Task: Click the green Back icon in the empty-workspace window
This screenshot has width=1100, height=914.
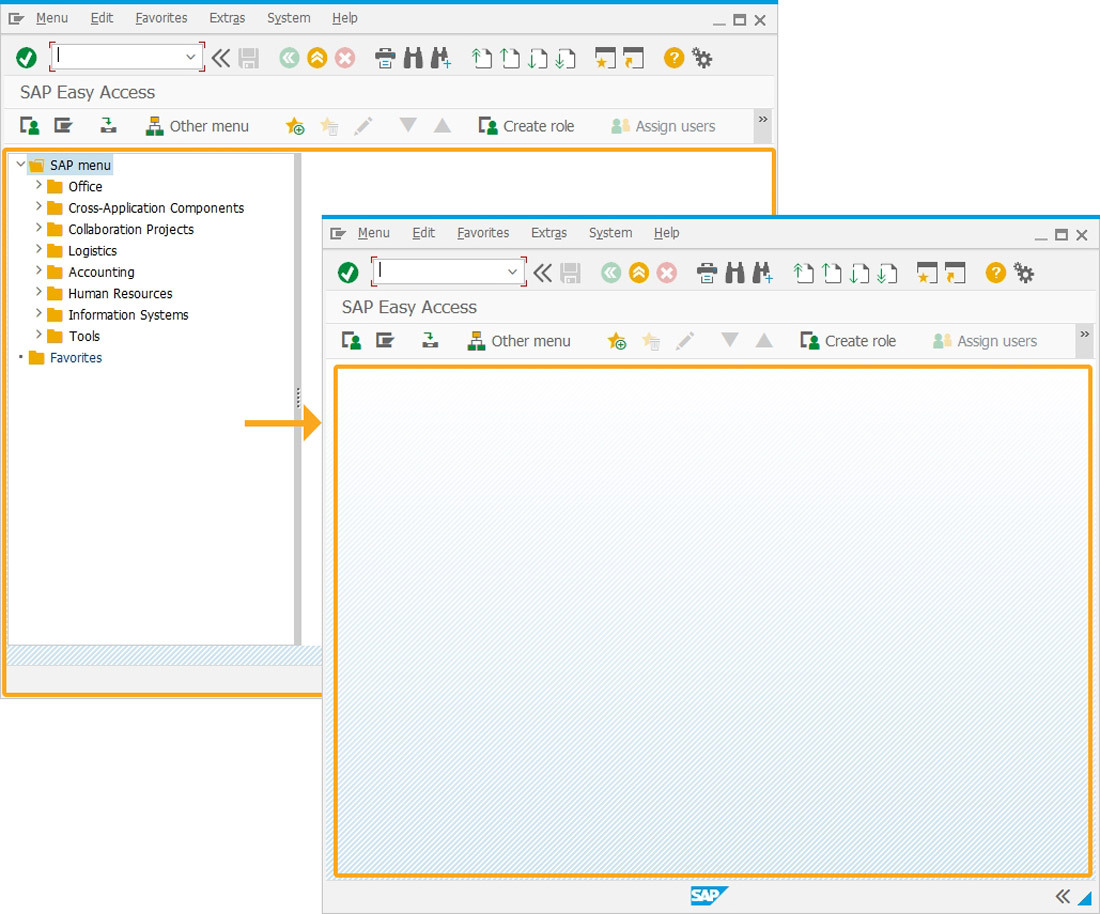Action: point(611,273)
